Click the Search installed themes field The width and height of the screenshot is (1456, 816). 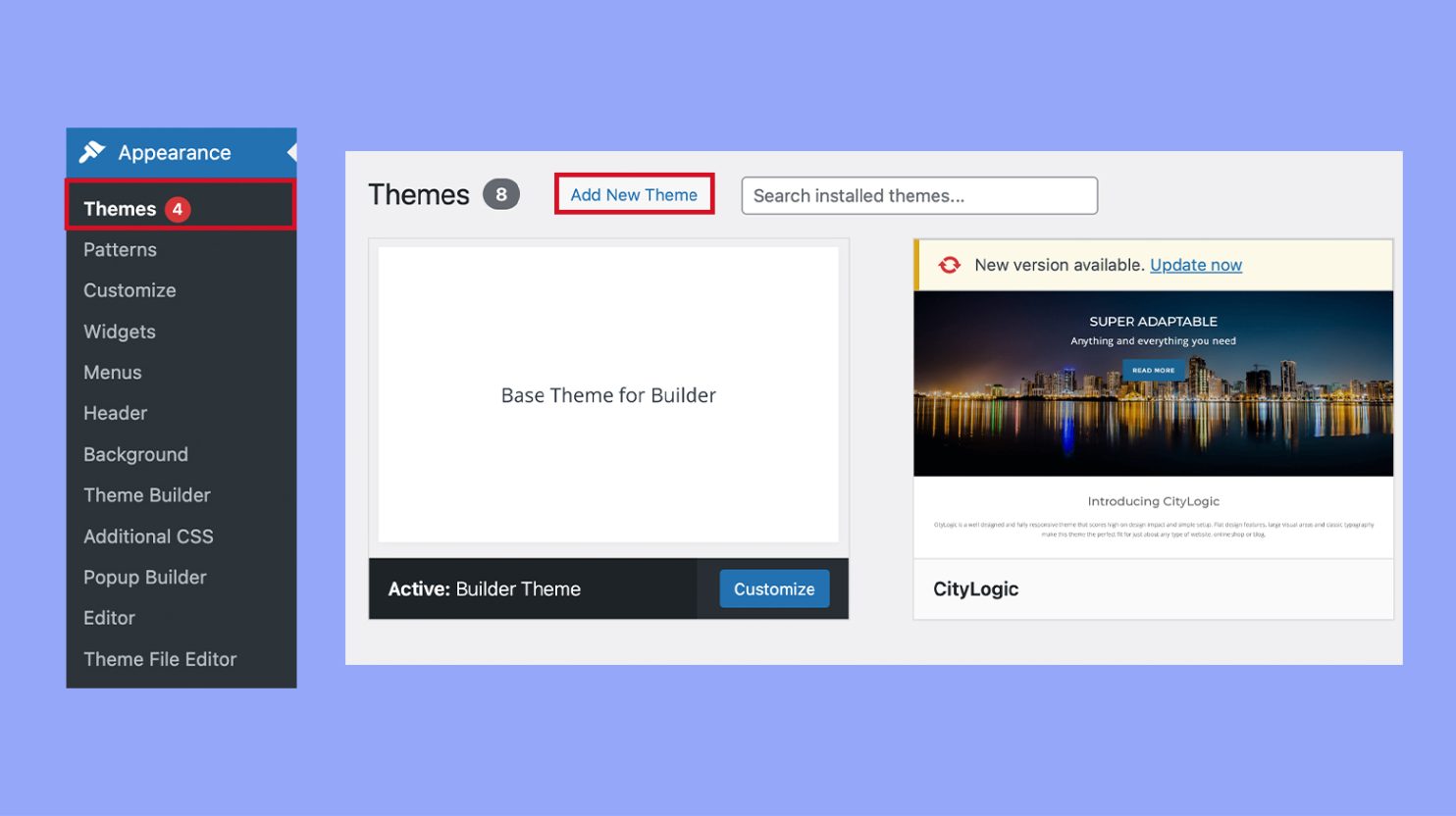[x=918, y=195]
